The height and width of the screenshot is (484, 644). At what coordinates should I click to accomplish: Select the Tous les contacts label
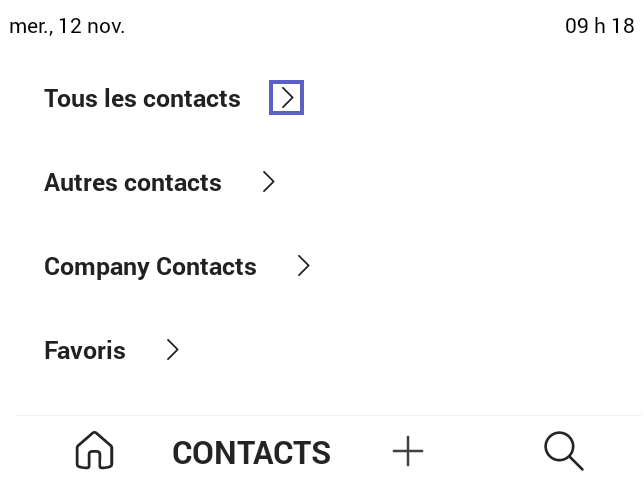(142, 99)
